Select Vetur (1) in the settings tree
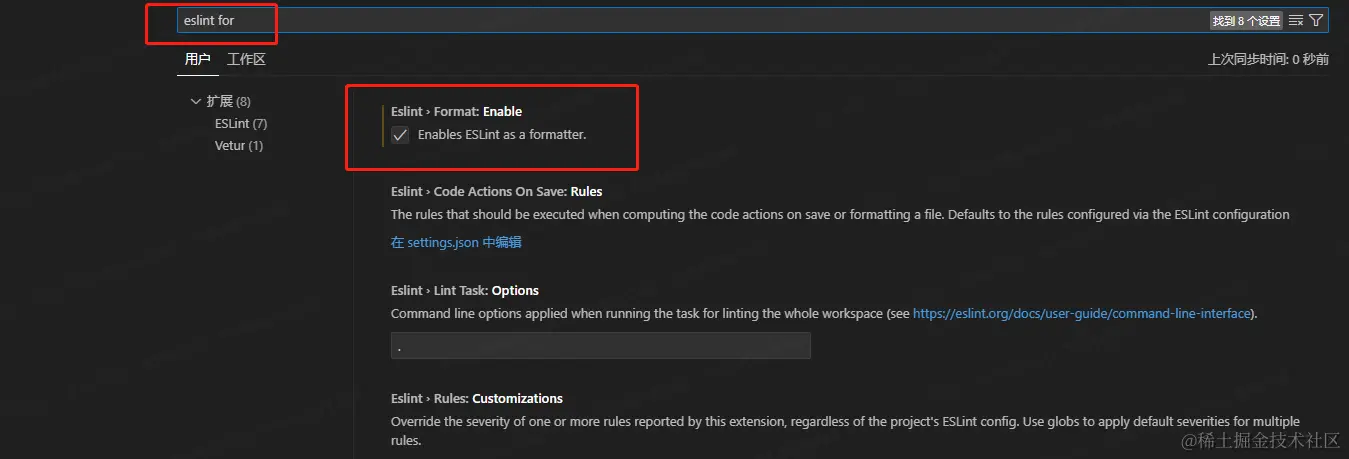 [x=238, y=146]
